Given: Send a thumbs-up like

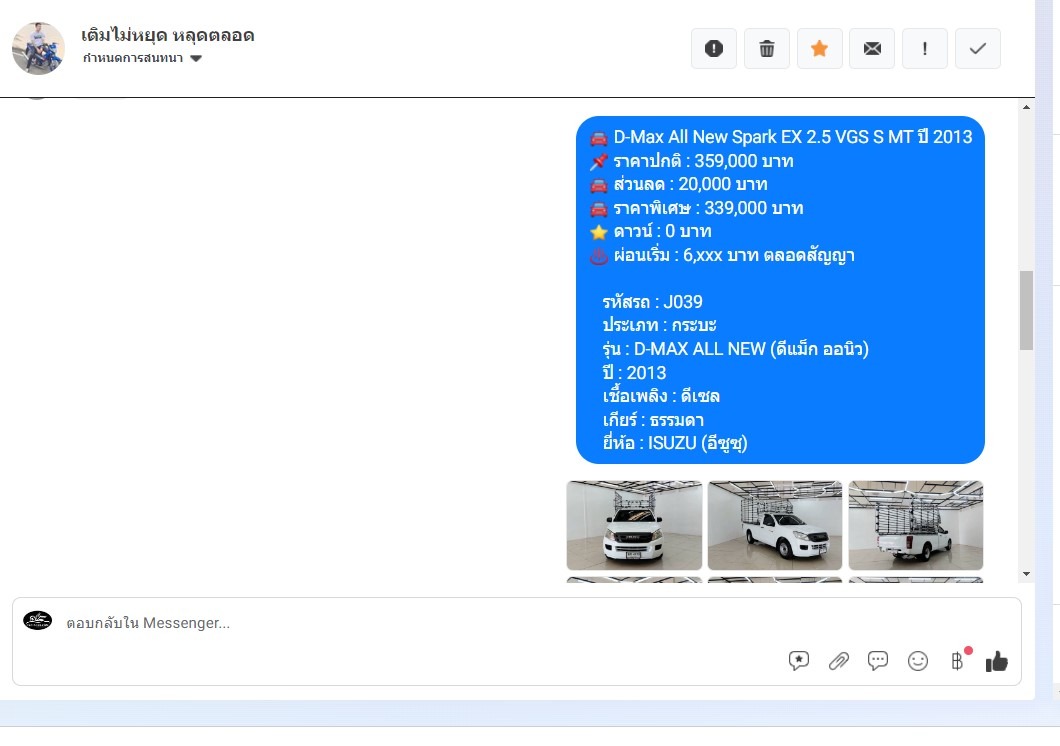Looking at the screenshot, I should pos(996,661).
